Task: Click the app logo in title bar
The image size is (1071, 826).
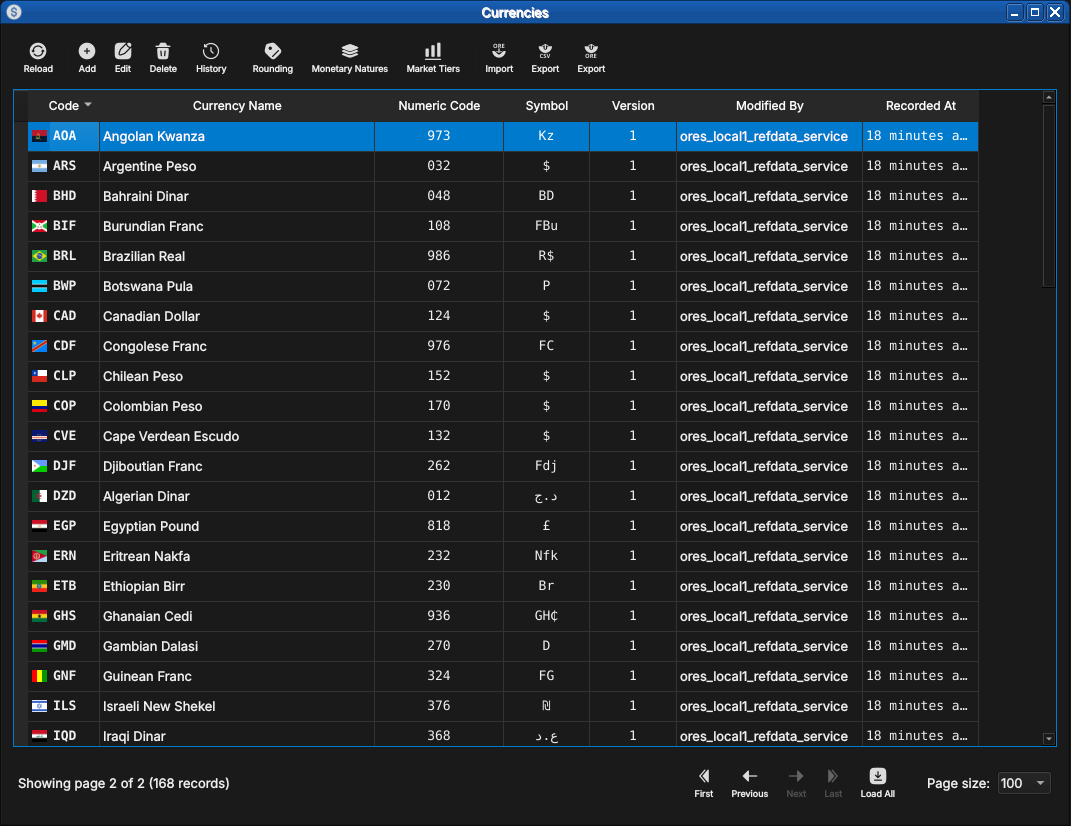Action: 14,12
